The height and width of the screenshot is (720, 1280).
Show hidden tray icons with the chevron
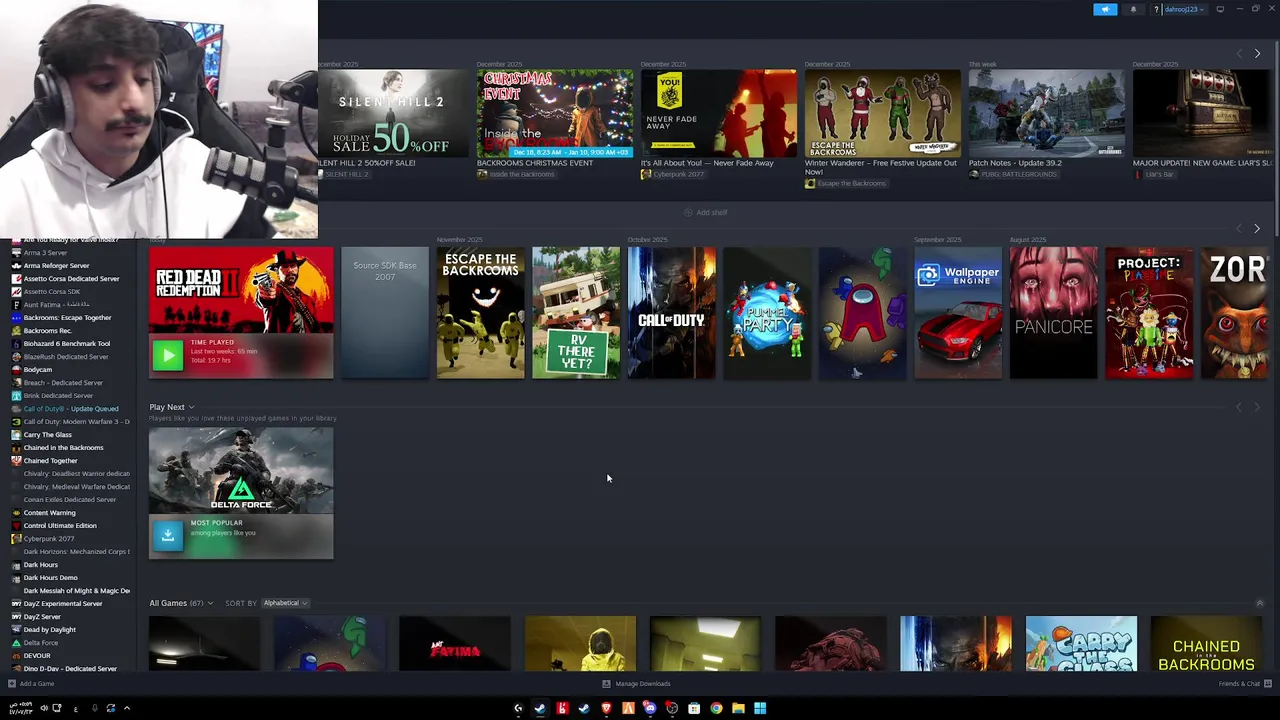[126, 708]
